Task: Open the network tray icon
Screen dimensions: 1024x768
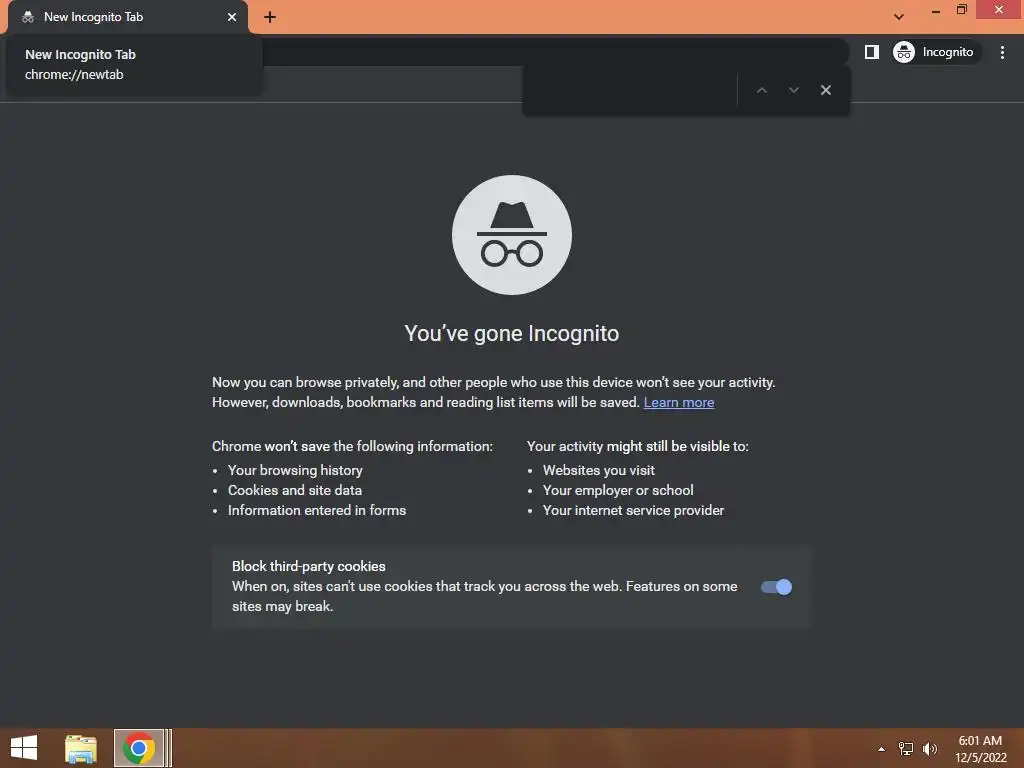Action: click(906, 749)
